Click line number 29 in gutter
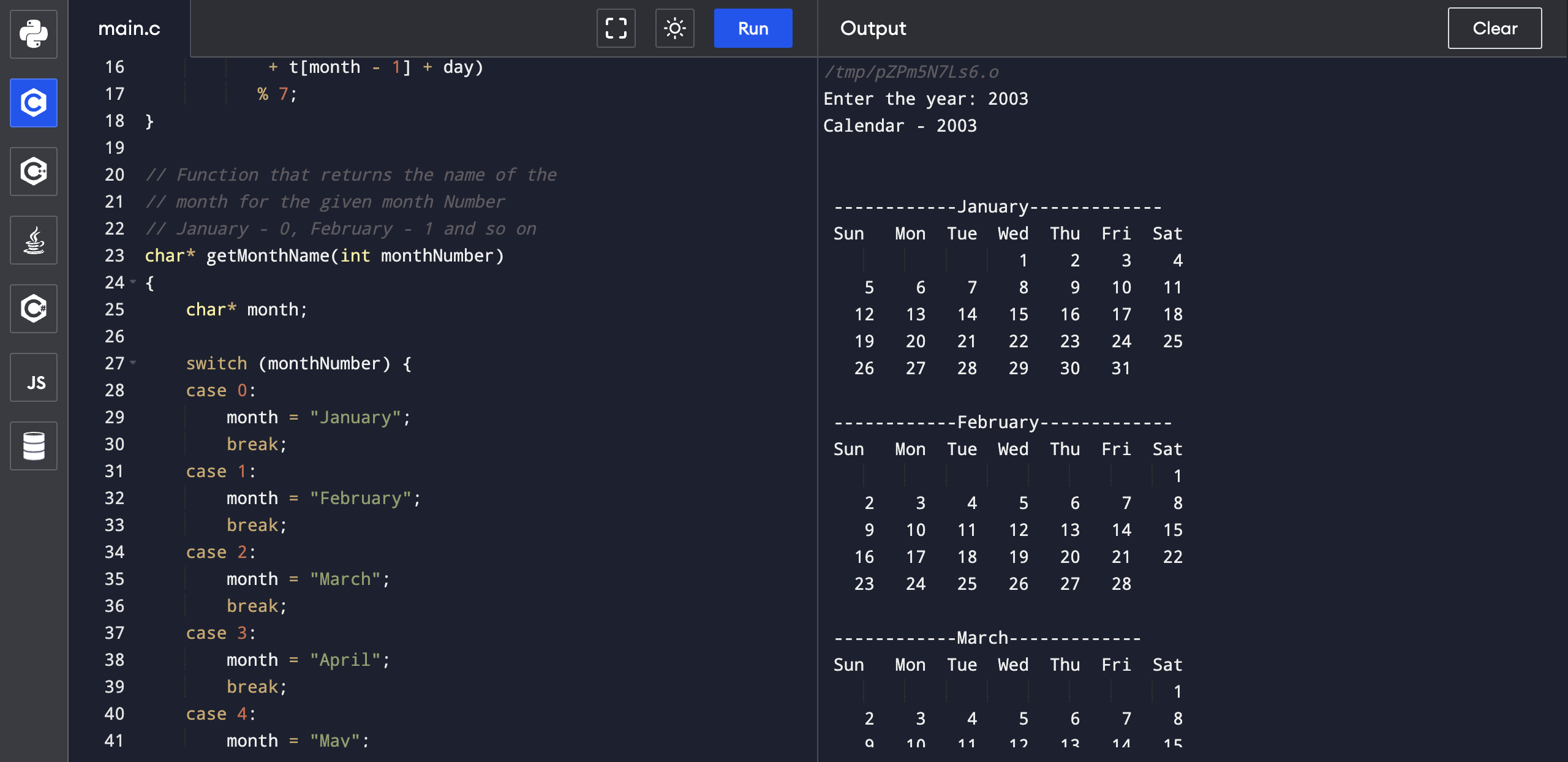1568x762 pixels. coord(114,417)
